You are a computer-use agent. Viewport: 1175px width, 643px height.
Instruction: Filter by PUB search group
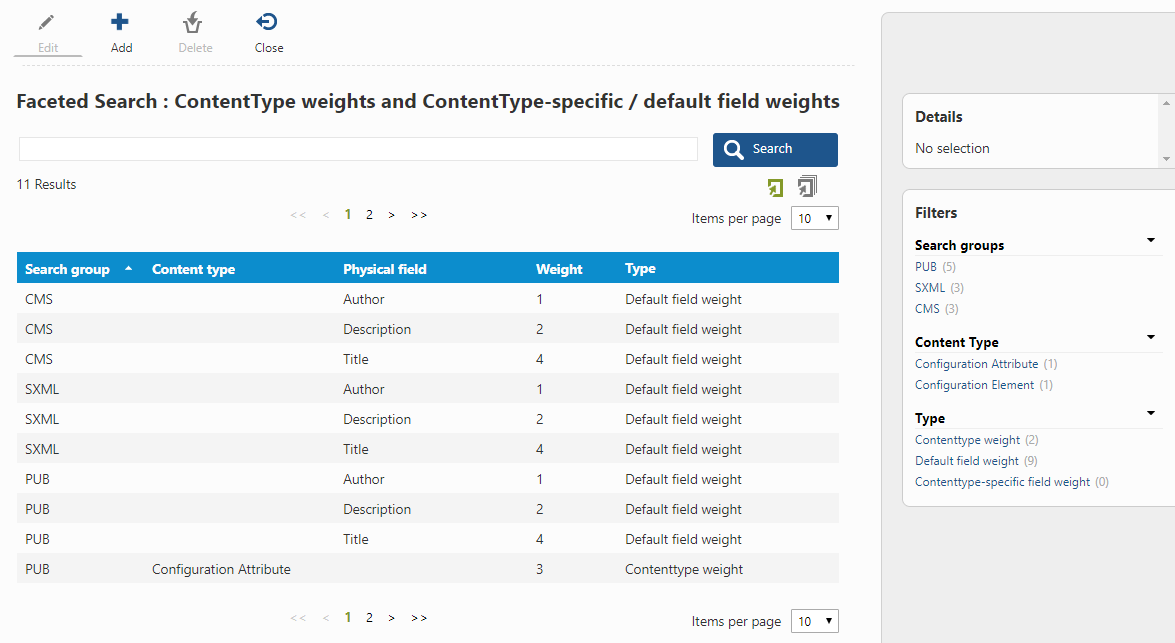pos(925,267)
